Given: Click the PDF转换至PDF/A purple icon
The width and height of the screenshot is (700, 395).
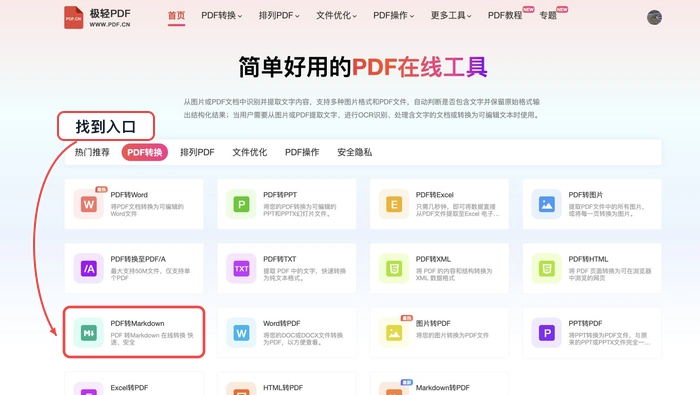Looking at the screenshot, I should point(89,269).
